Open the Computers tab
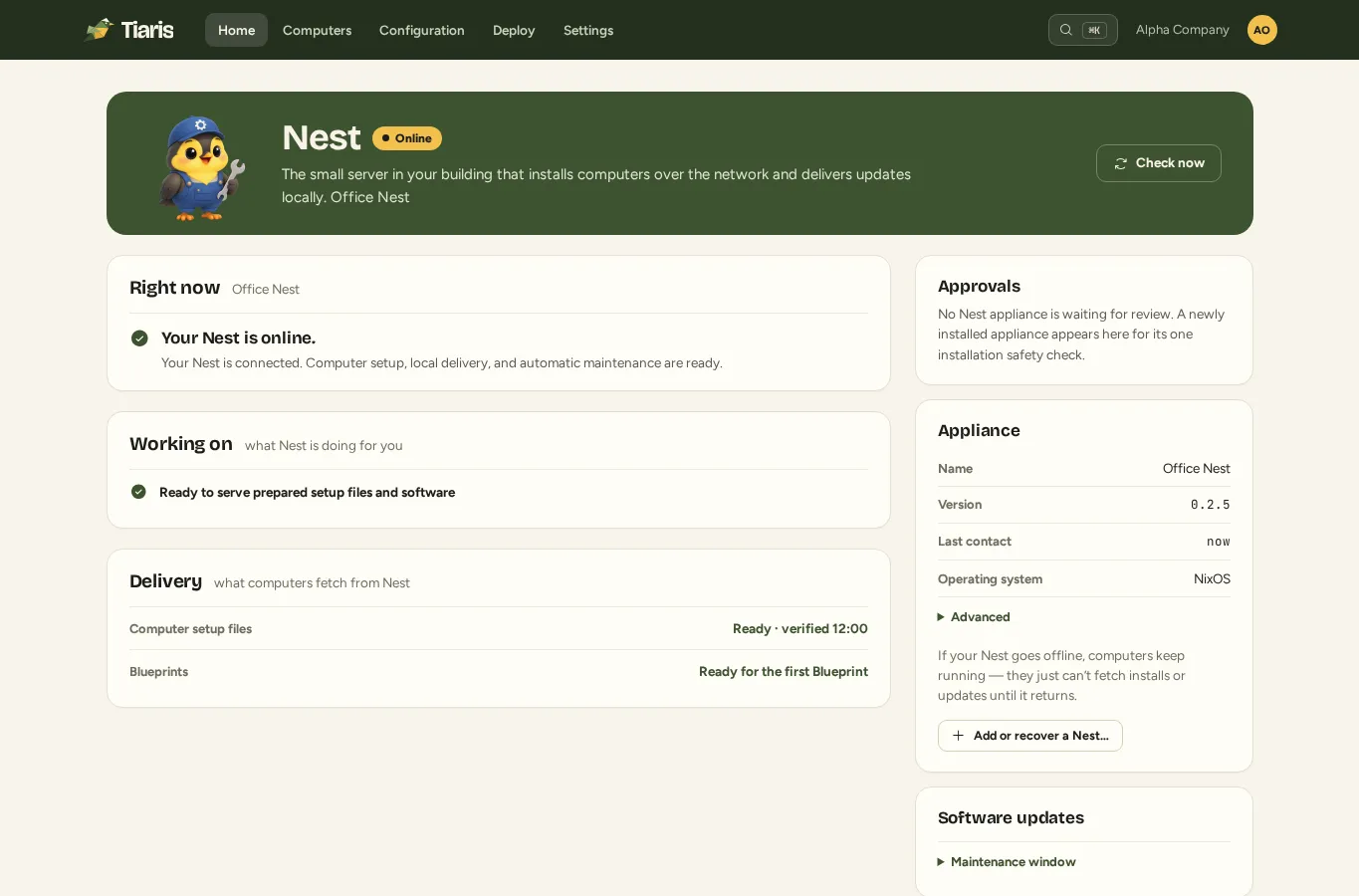Screen dimensions: 1359x896 (317, 30)
